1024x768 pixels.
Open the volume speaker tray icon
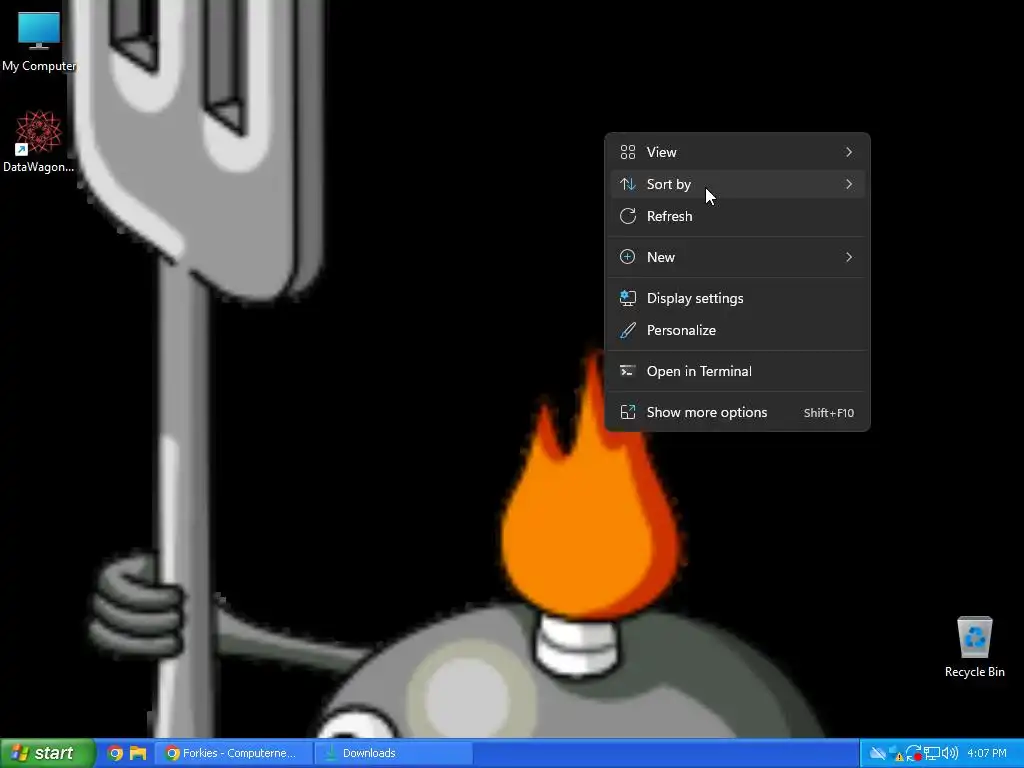click(x=950, y=754)
